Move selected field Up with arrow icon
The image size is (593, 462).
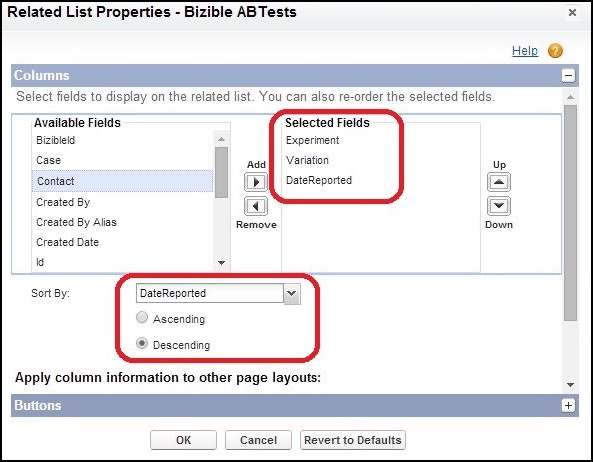[499, 182]
